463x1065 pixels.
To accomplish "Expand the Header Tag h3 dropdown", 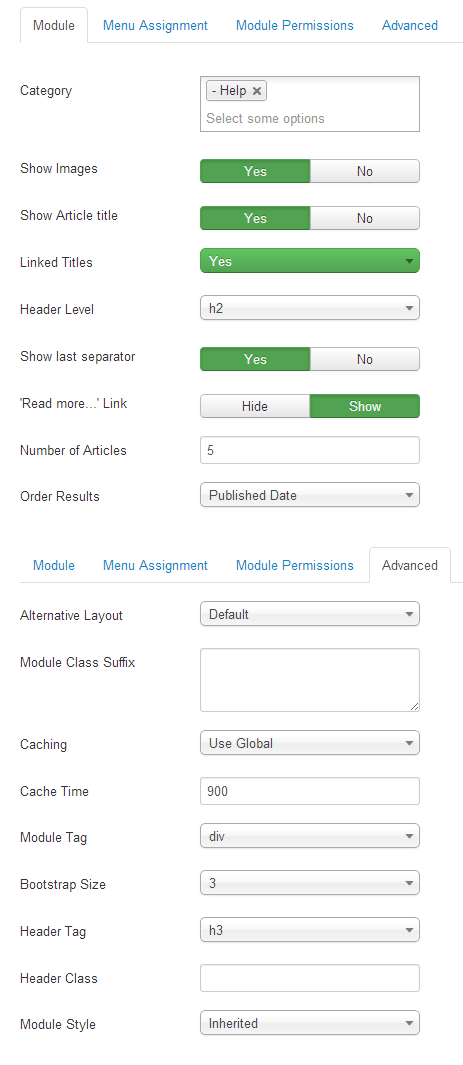I will pyautogui.click(x=310, y=930).
